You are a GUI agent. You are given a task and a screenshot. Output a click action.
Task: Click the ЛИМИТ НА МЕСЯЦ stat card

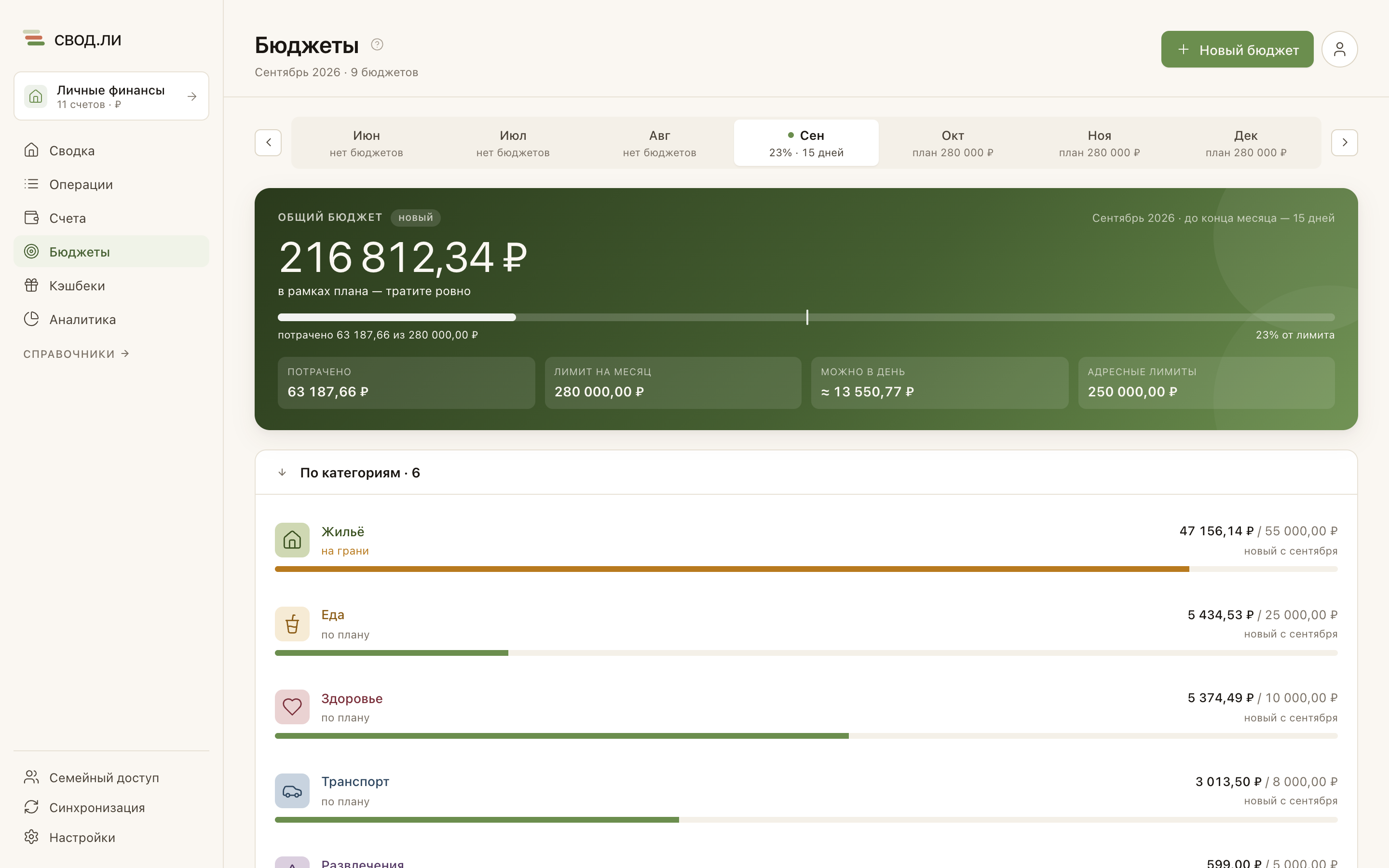coord(673,383)
